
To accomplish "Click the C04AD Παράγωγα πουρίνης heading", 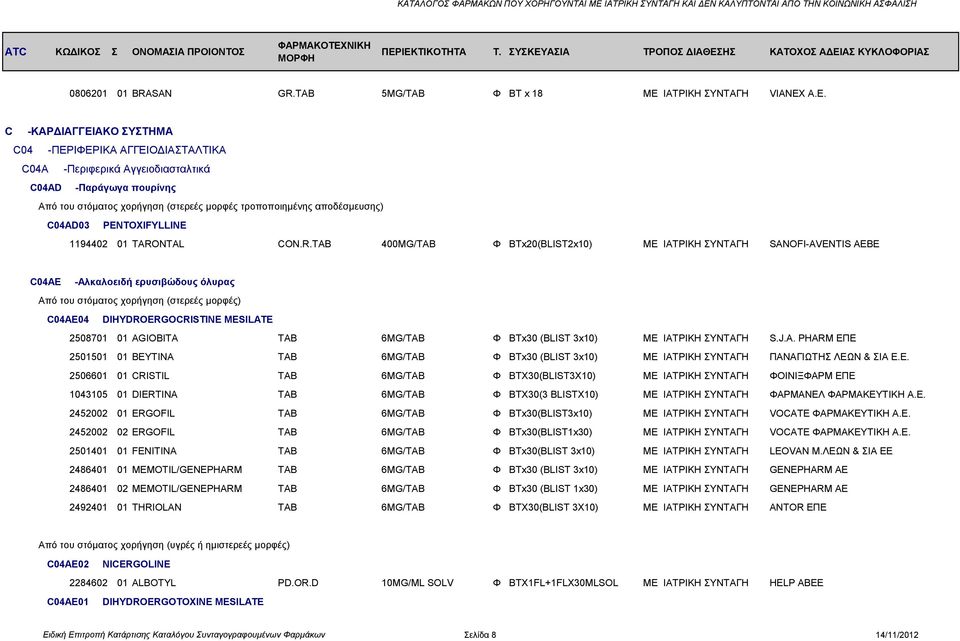I will (x=103, y=188).
